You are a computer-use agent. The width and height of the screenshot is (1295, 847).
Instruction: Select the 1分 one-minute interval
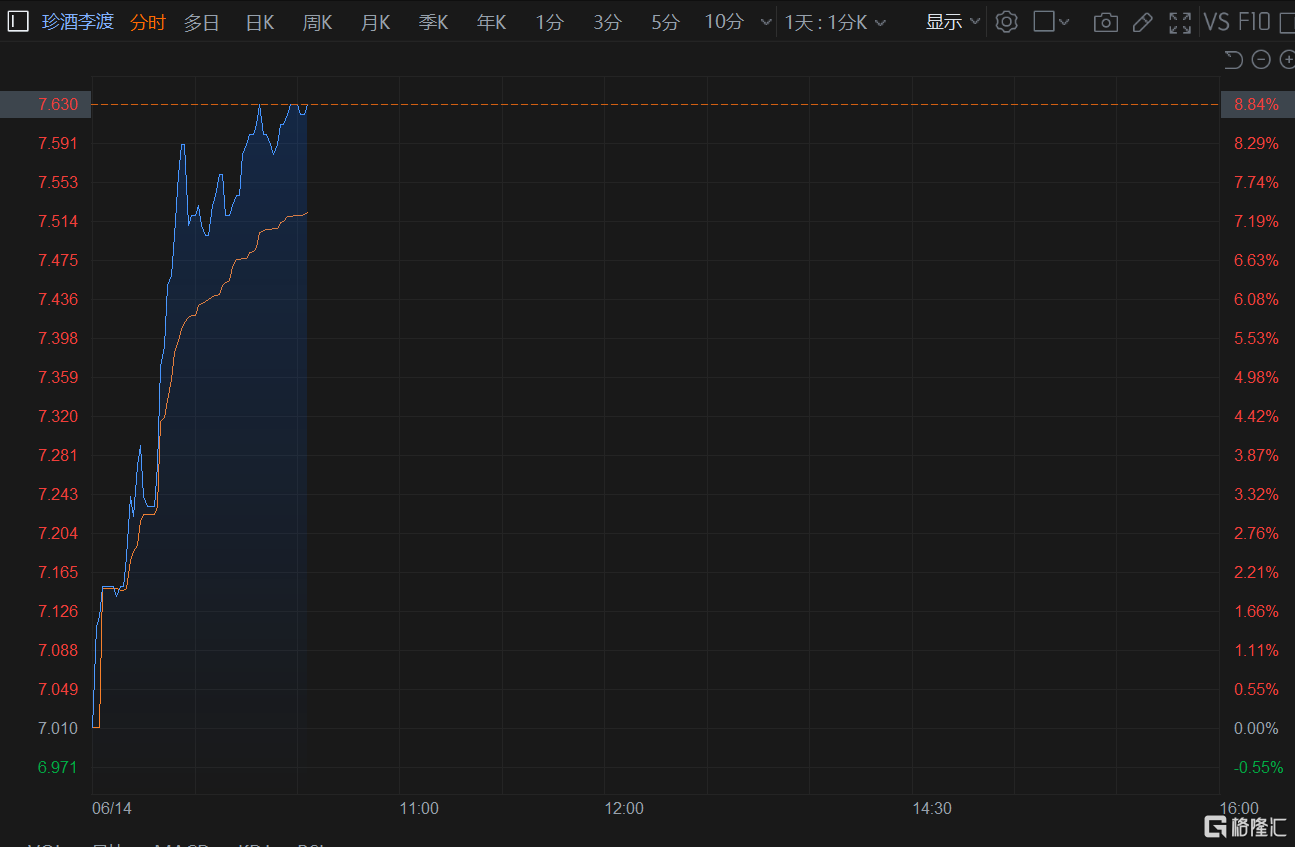(549, 22)
